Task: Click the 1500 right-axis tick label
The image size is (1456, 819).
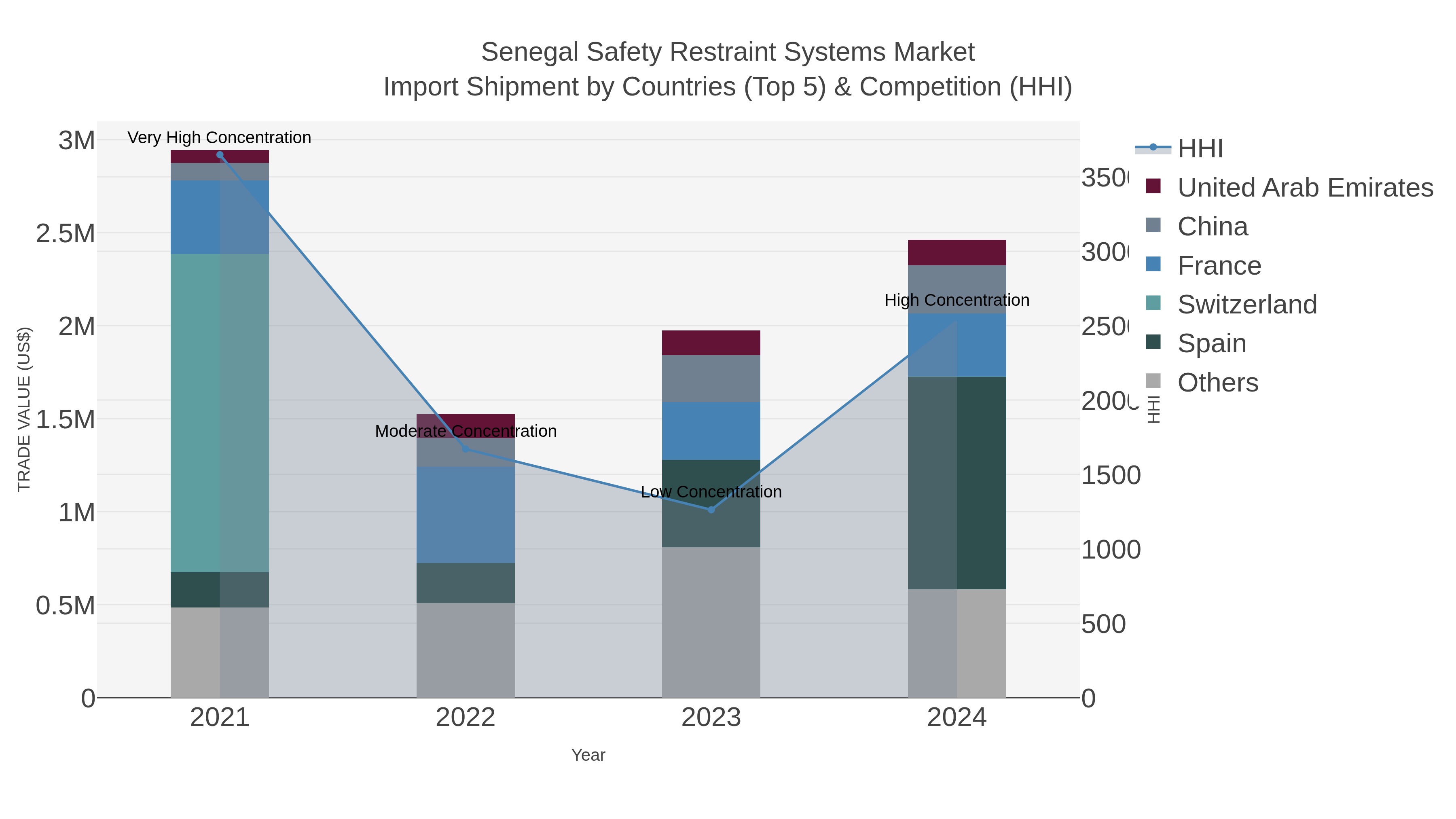Action: click(1111, 475)
